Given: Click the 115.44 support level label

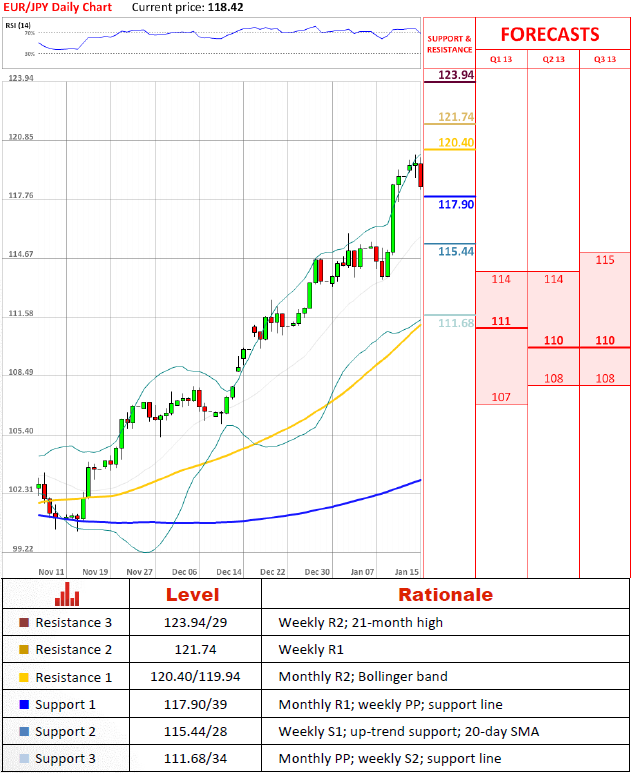Looking at the screenshot, I should [x=456, y=251].
